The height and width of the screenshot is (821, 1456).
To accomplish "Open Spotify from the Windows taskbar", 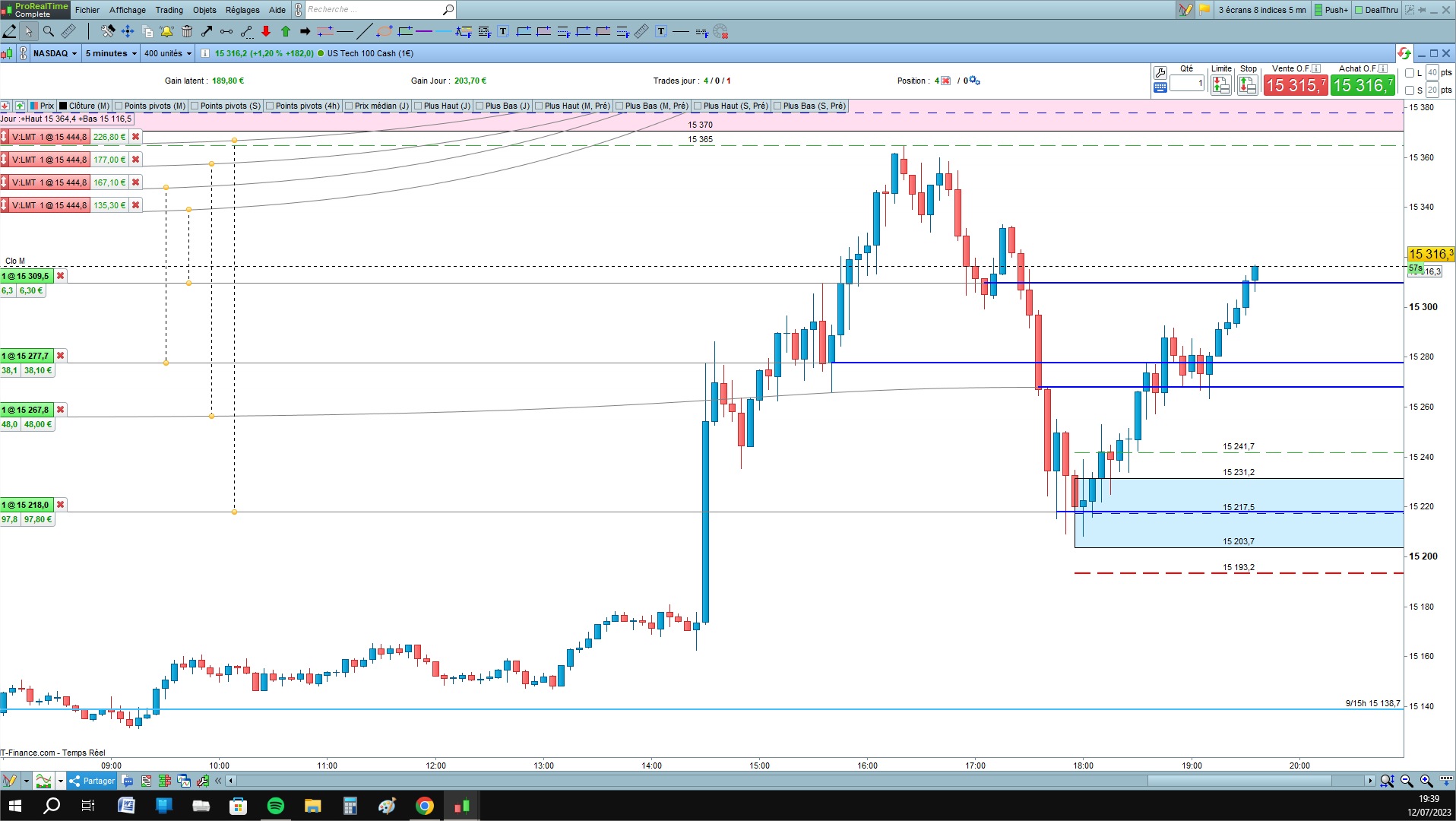I will (275, 806).
